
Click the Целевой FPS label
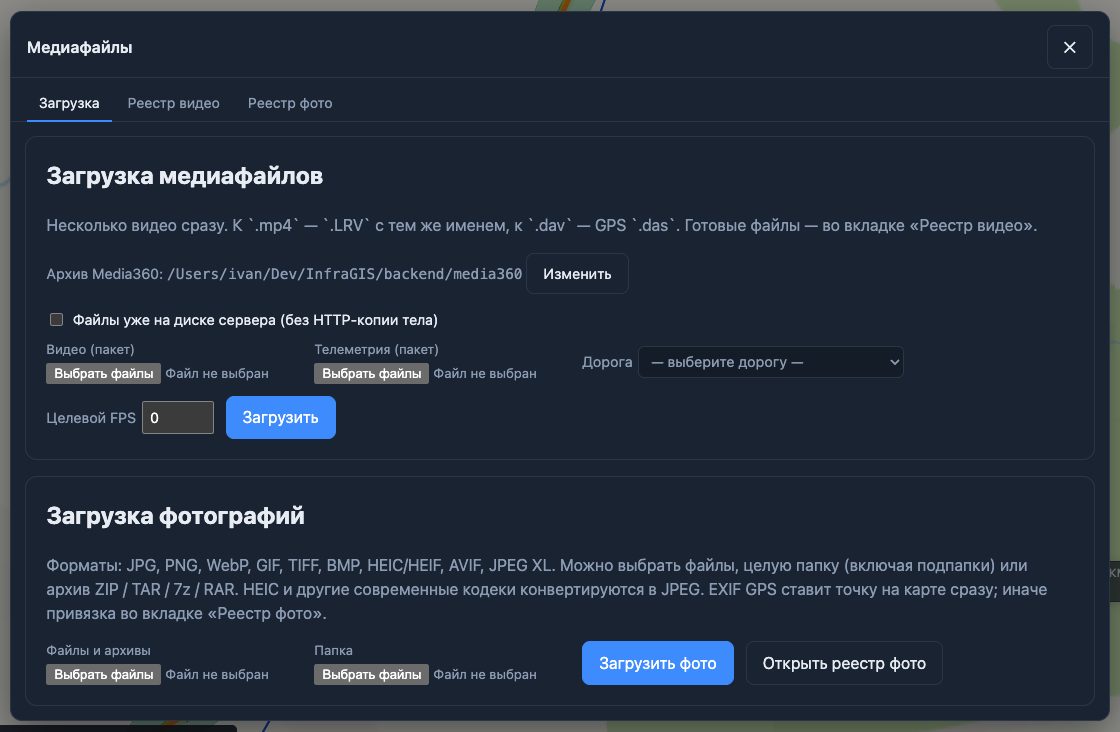(x=91, y=418)
